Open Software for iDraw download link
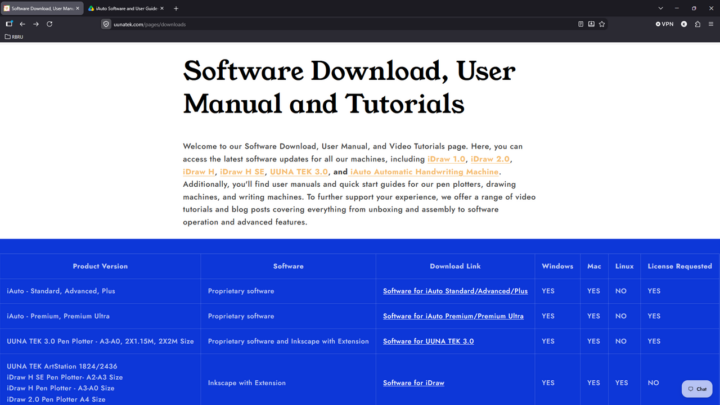The width and height of the screenshot is (720, 405). (x=413, y=382)
